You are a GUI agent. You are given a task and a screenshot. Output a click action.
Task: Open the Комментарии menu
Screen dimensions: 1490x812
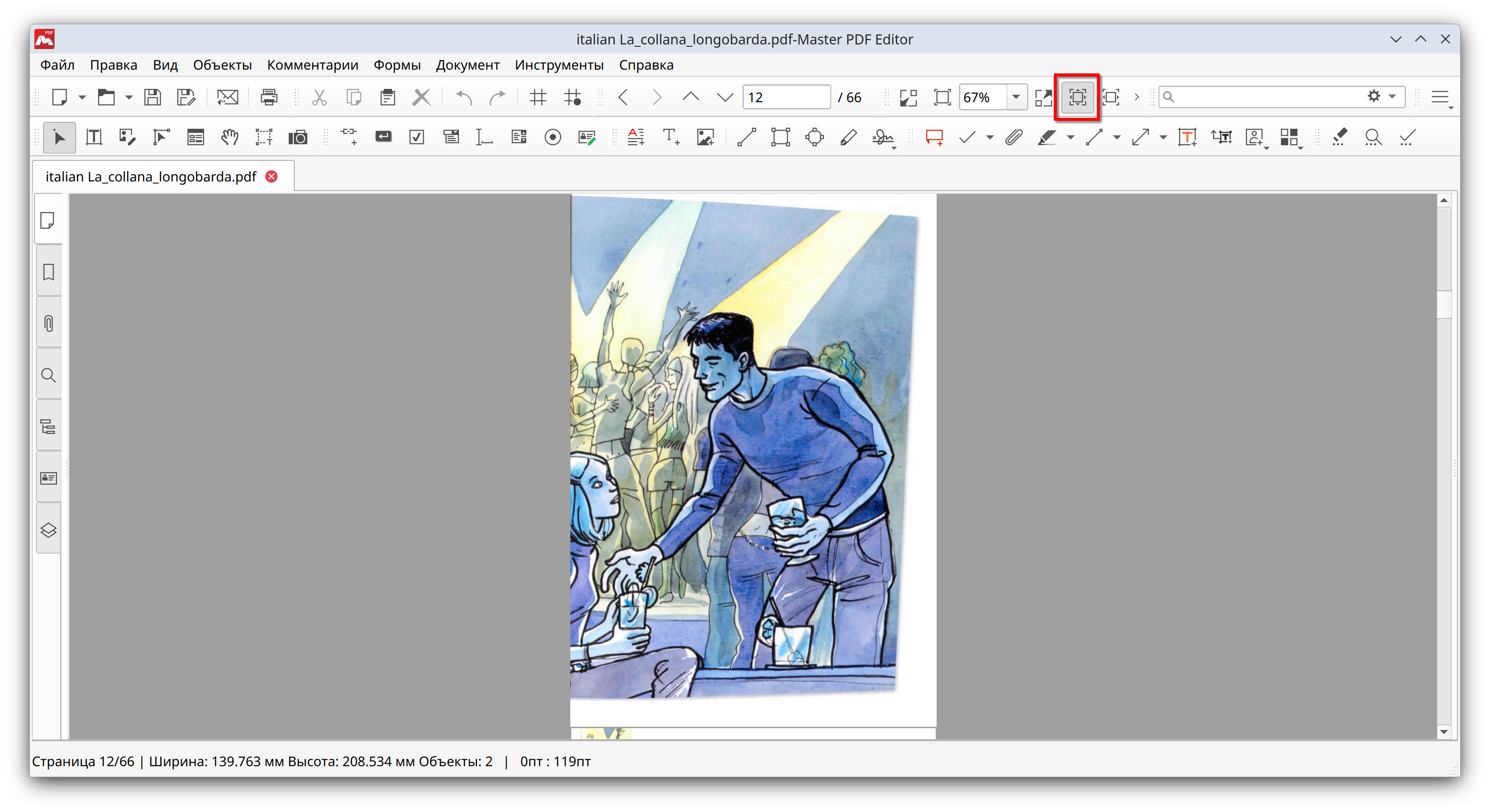coord(312,65)
